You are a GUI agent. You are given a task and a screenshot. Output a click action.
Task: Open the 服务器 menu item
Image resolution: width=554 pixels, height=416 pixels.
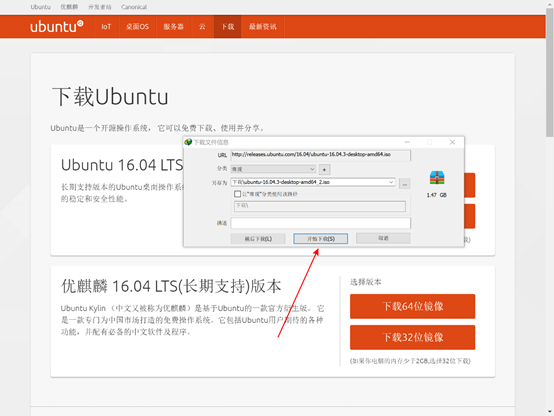pos(173,27)
